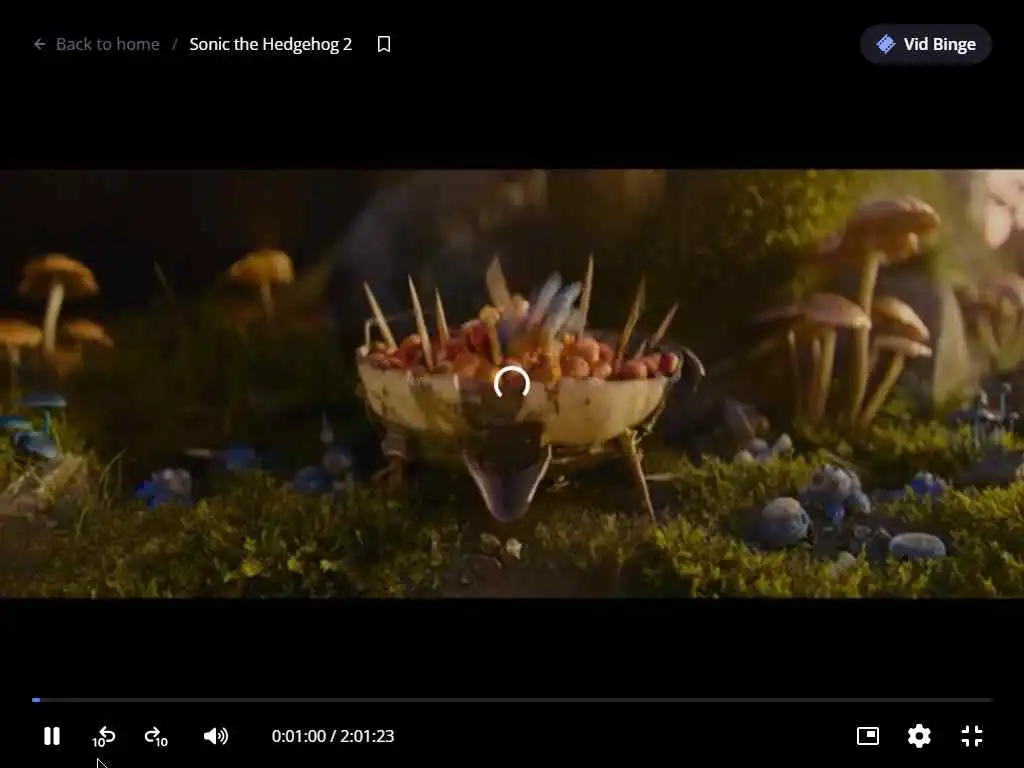This screenshot has width=1024, height=768.
Task: Go back to home
Action: click(x=97, y=44)
